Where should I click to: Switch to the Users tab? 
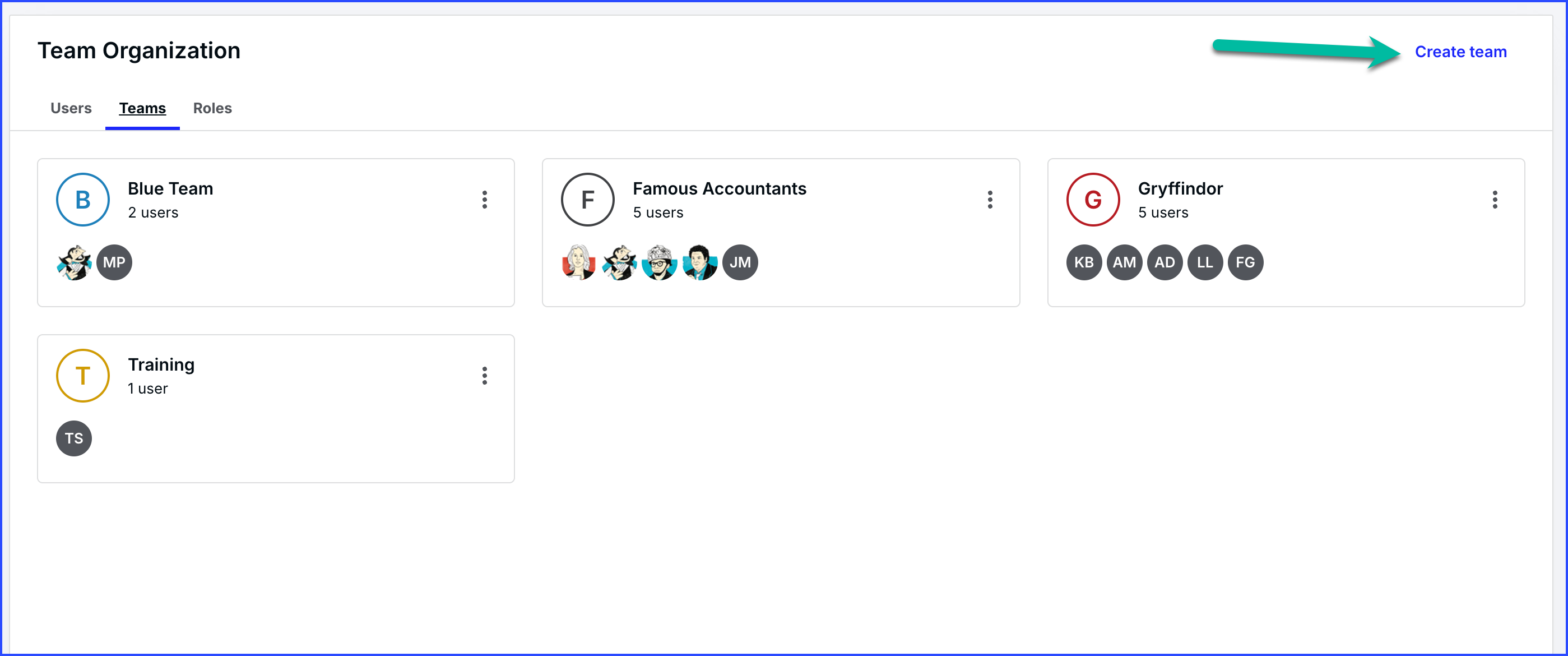(71, 108)
